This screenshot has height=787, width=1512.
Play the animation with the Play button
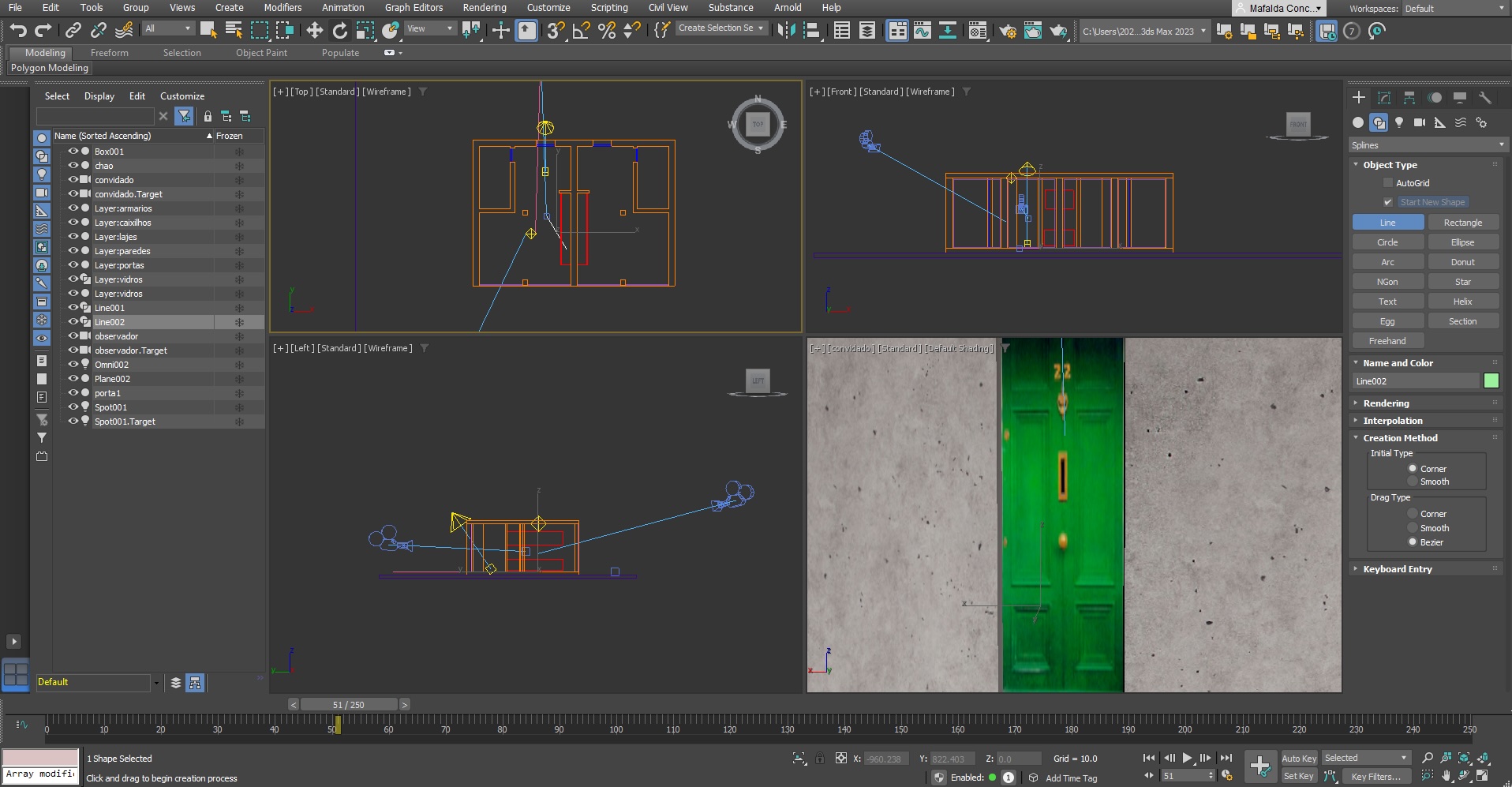[x=1187, y=758]
